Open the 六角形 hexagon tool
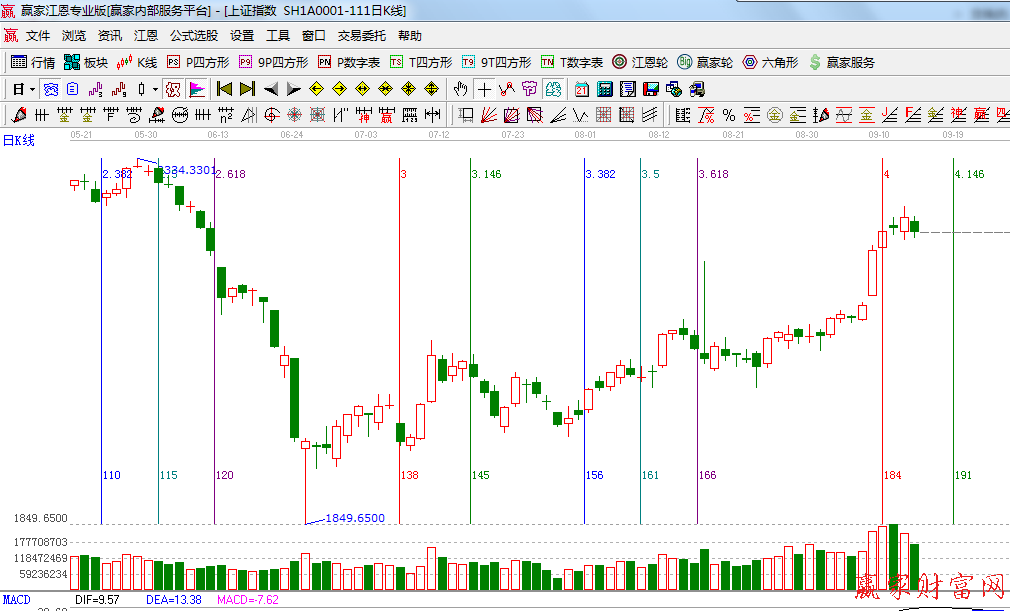 click(770, 62)
